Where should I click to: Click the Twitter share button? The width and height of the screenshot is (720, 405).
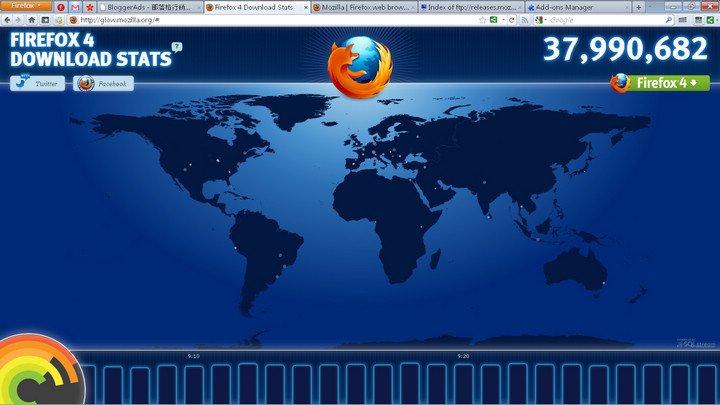[38, 84]
